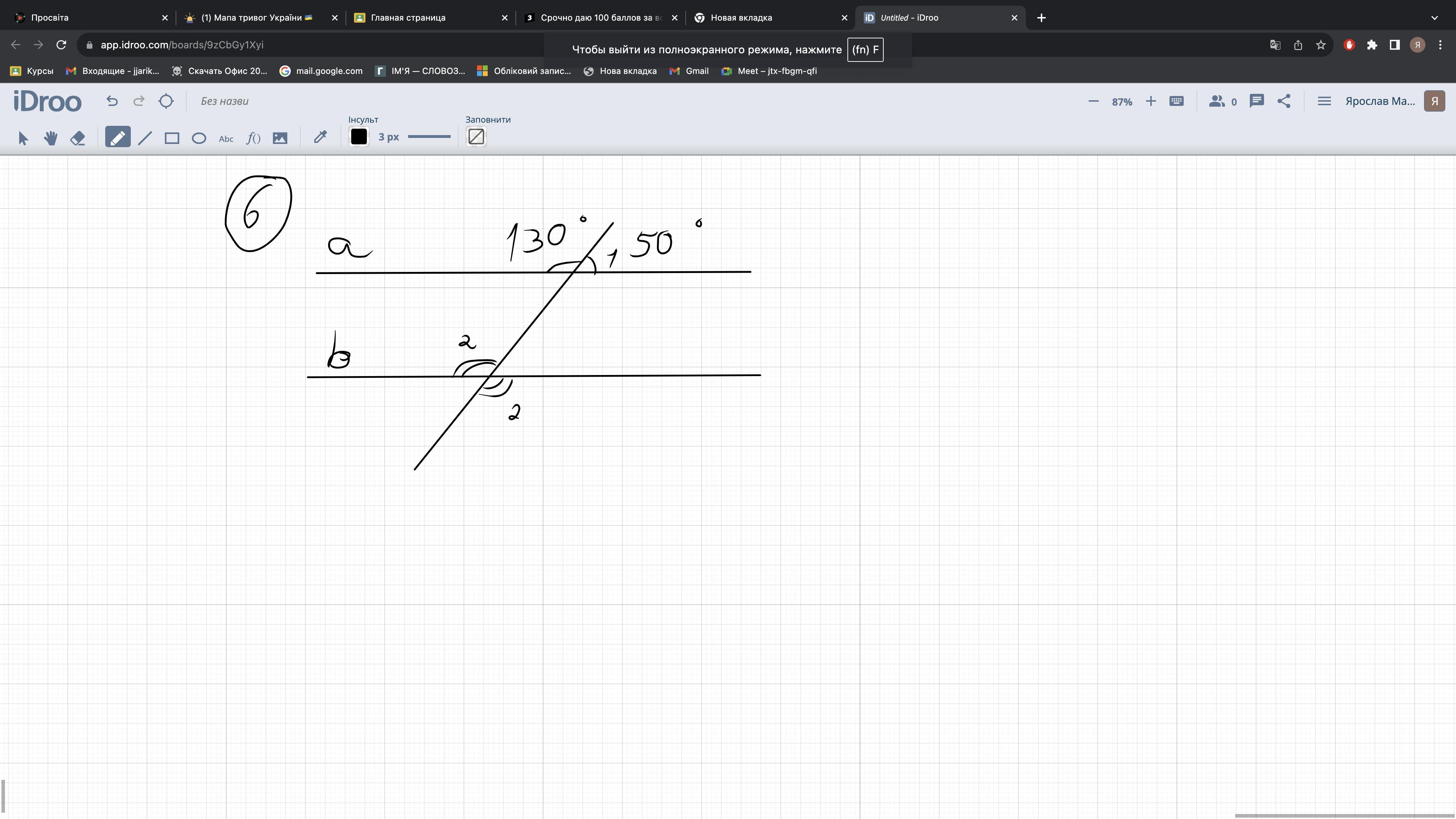Toggle the chat panel icon

[x=1257, y=101]
